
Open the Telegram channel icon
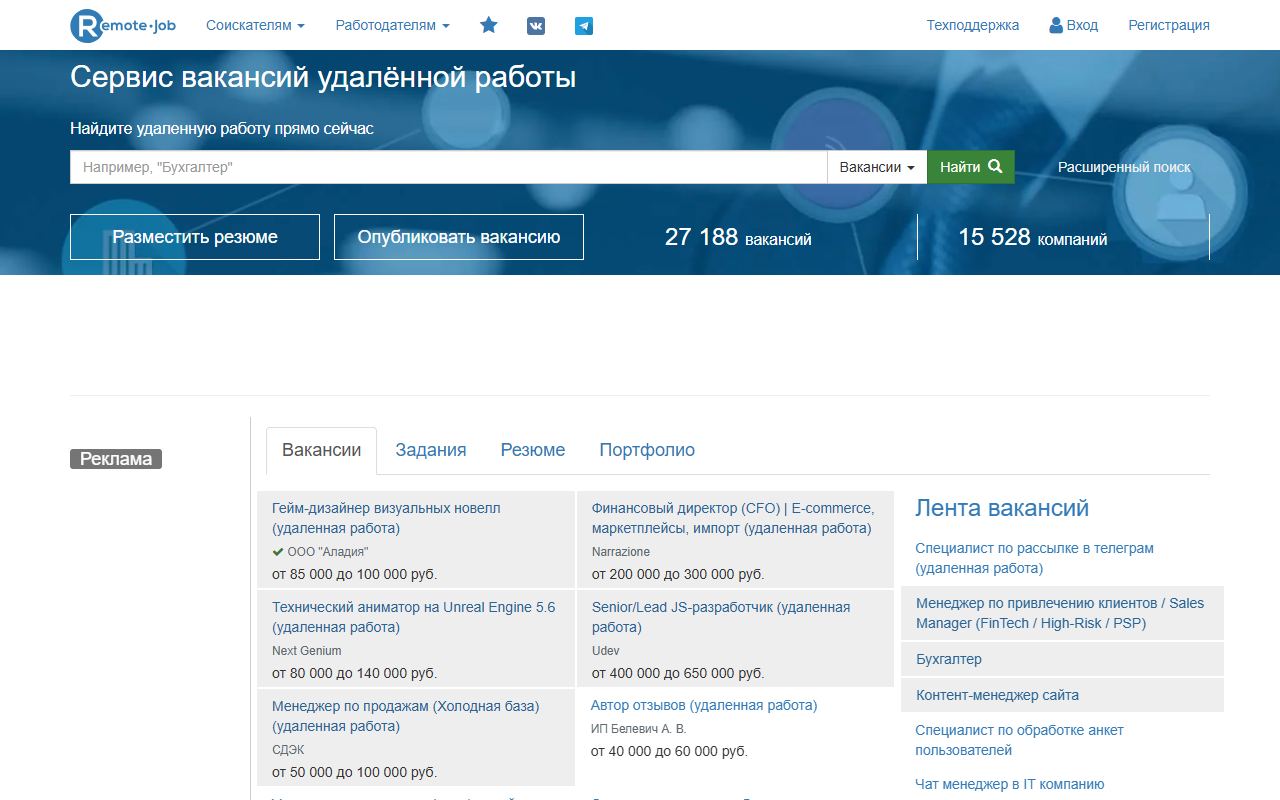click(584, 26)
